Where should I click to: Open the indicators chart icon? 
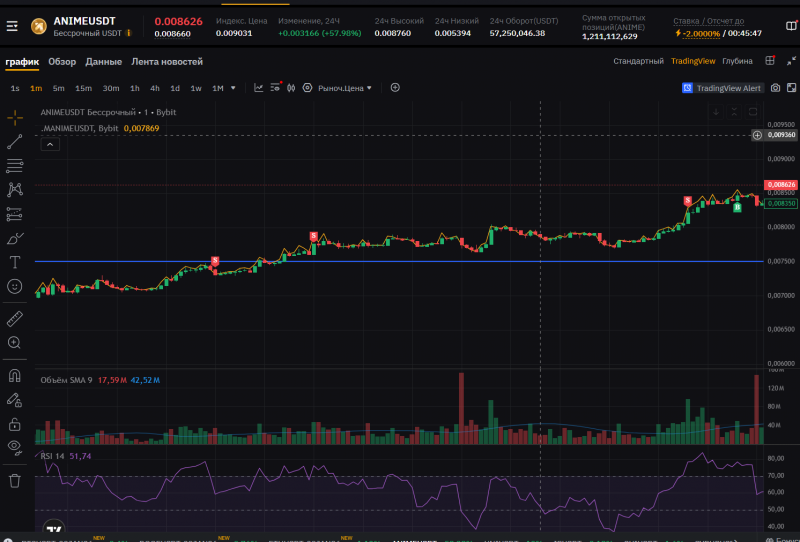coord(259,88)
